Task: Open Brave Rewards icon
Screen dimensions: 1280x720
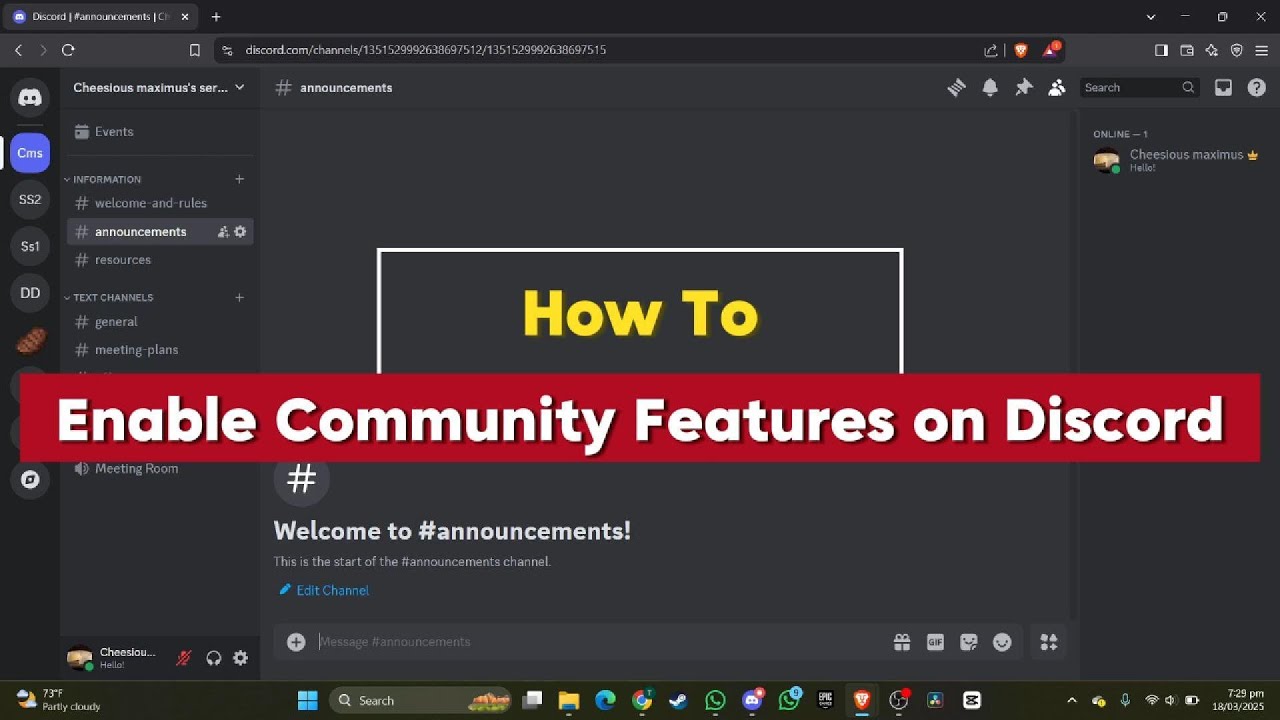Action: click(1051, 50)
